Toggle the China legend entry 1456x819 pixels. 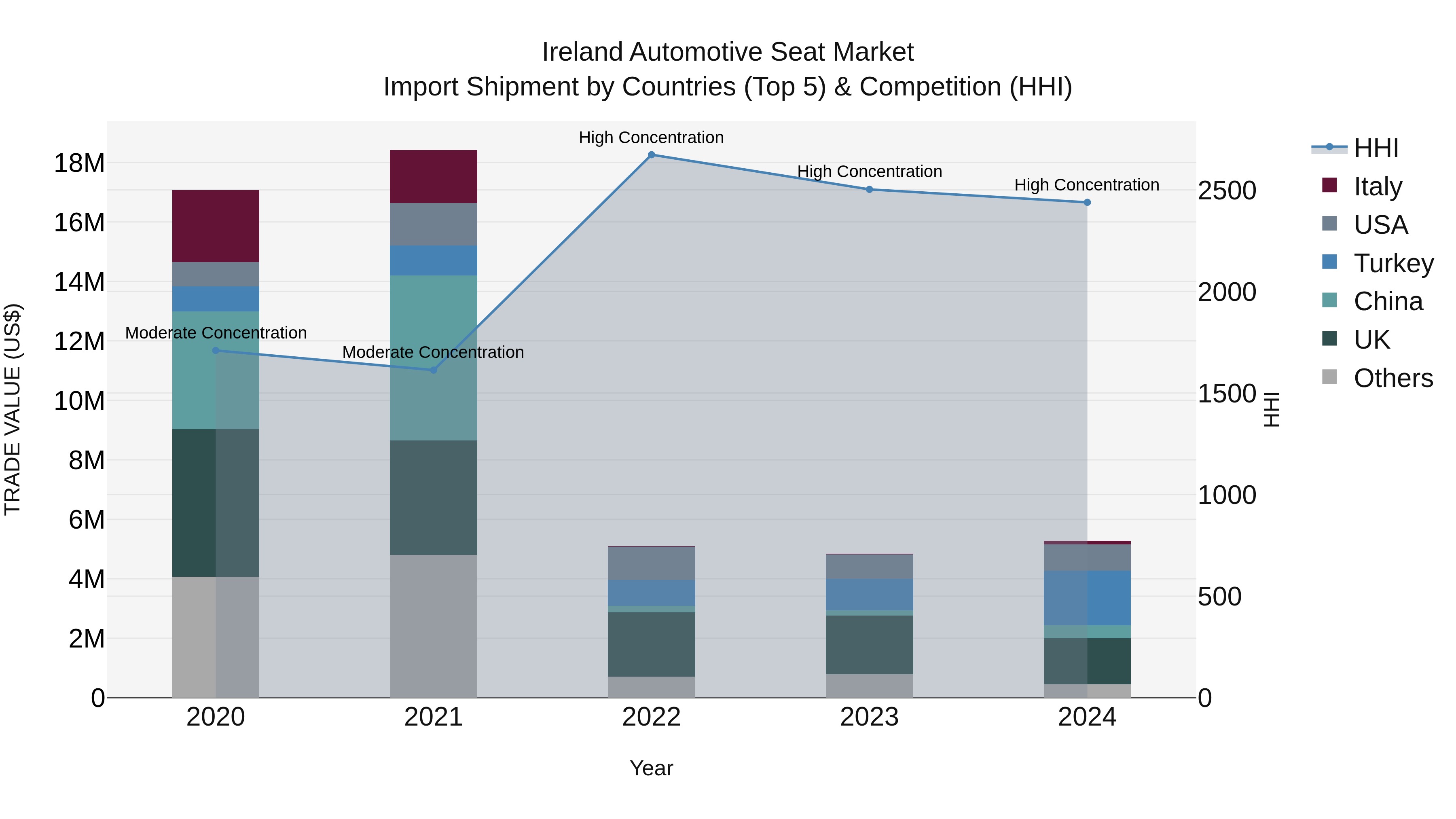[x=1372, y=301]
